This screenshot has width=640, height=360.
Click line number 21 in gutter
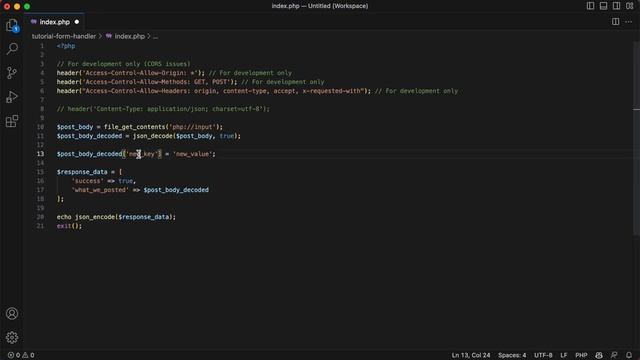click(x=40, y=226)
